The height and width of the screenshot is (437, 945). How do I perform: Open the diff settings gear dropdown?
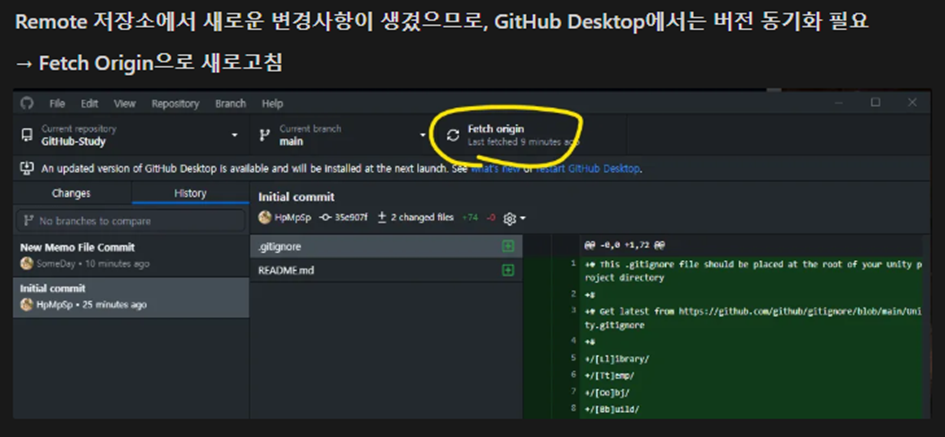[514, 218]
